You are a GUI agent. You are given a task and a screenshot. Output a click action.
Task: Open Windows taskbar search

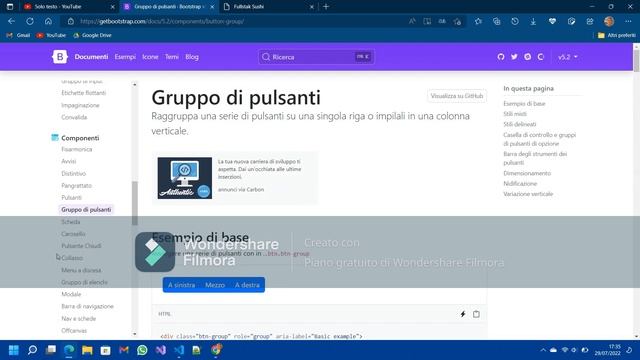(32, 350)
